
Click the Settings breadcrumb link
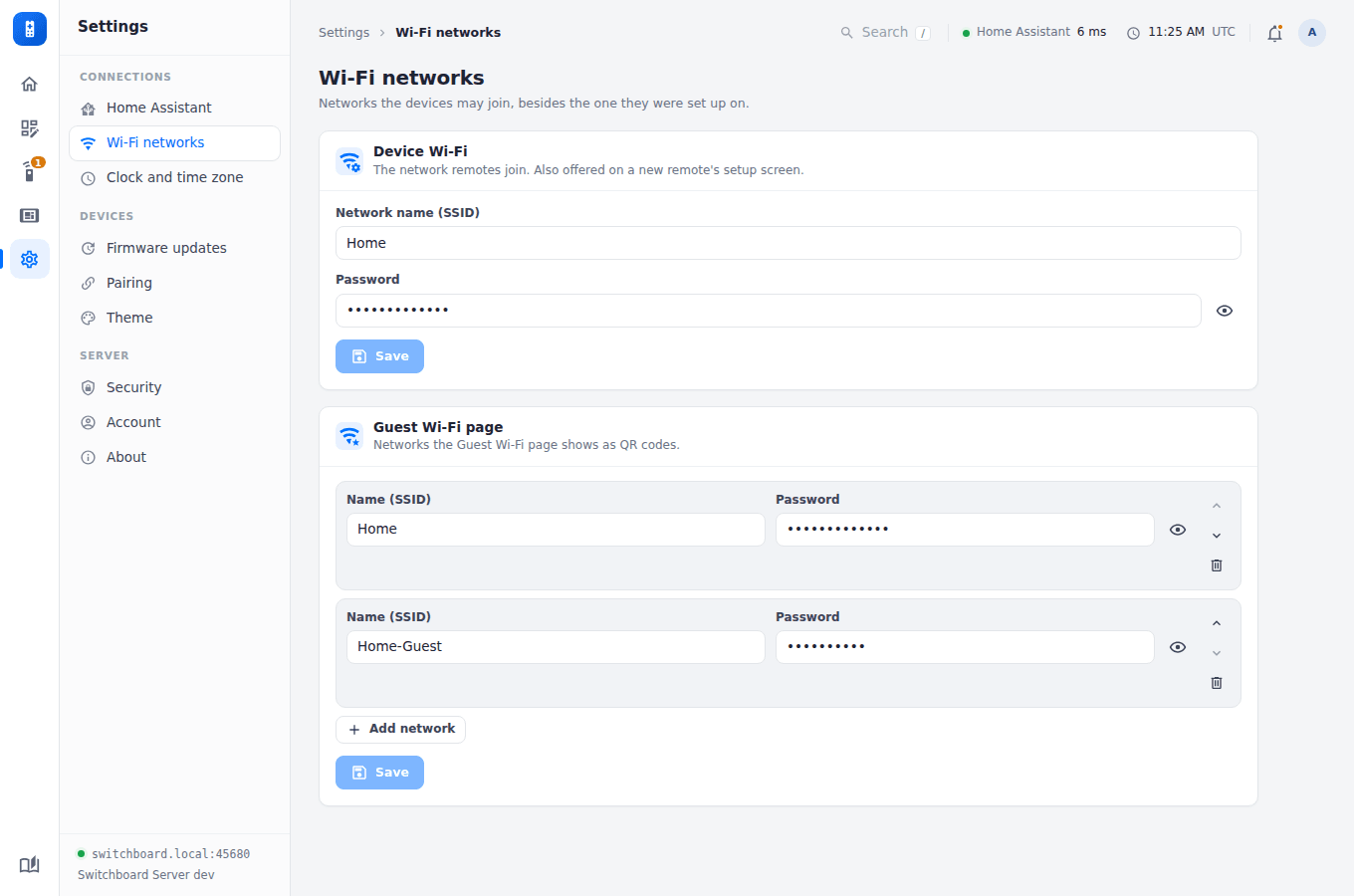(343, 33)
